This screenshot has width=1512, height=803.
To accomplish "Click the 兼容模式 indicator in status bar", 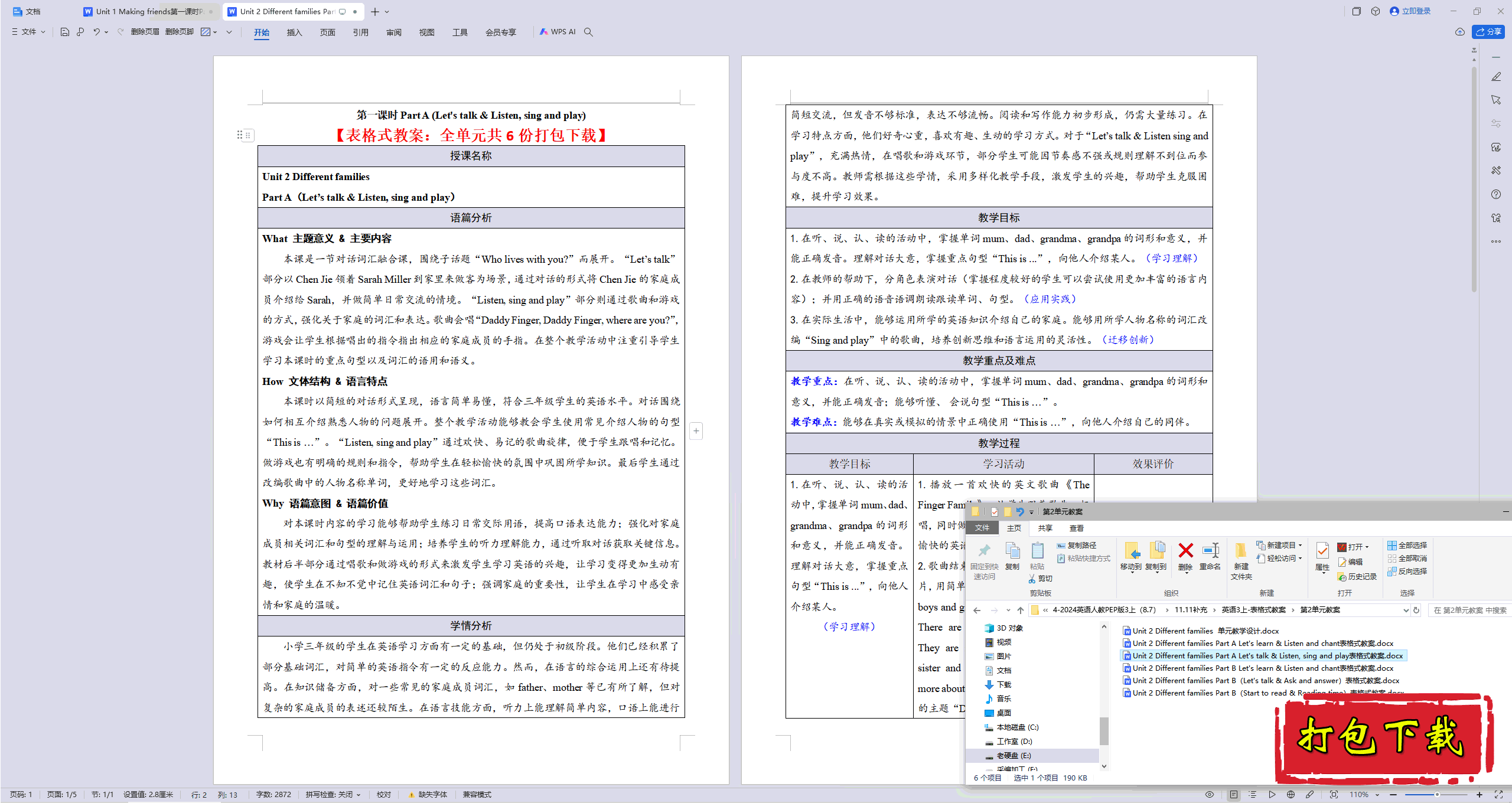I will (477, 794).
